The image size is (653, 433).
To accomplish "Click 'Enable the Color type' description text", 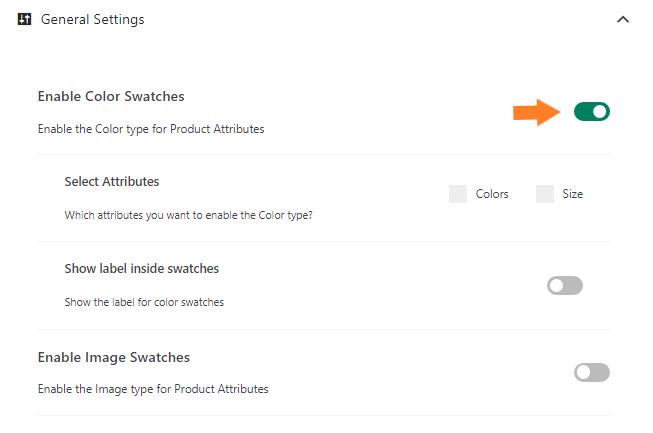I will point(151,129).
